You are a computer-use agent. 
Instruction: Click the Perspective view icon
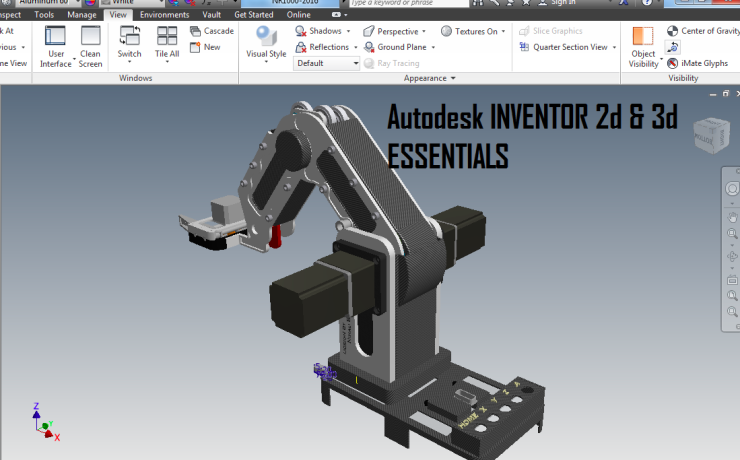pyautogui.click(x=369, y=31)
